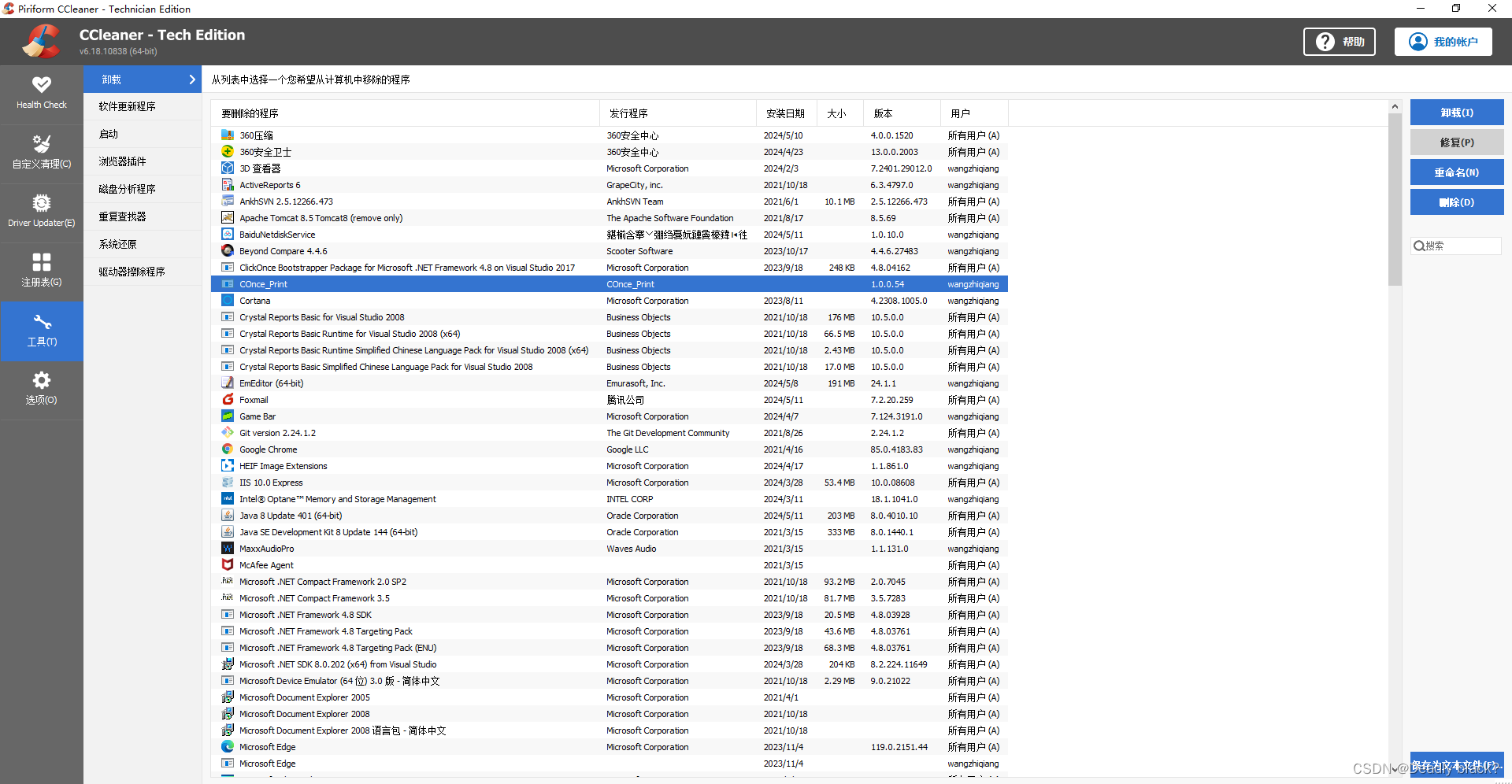Image resolution: width=1512 pixels, height=784 pixels.
Task: Open the Tools (工具) section
Action: (x=42, y=331)
